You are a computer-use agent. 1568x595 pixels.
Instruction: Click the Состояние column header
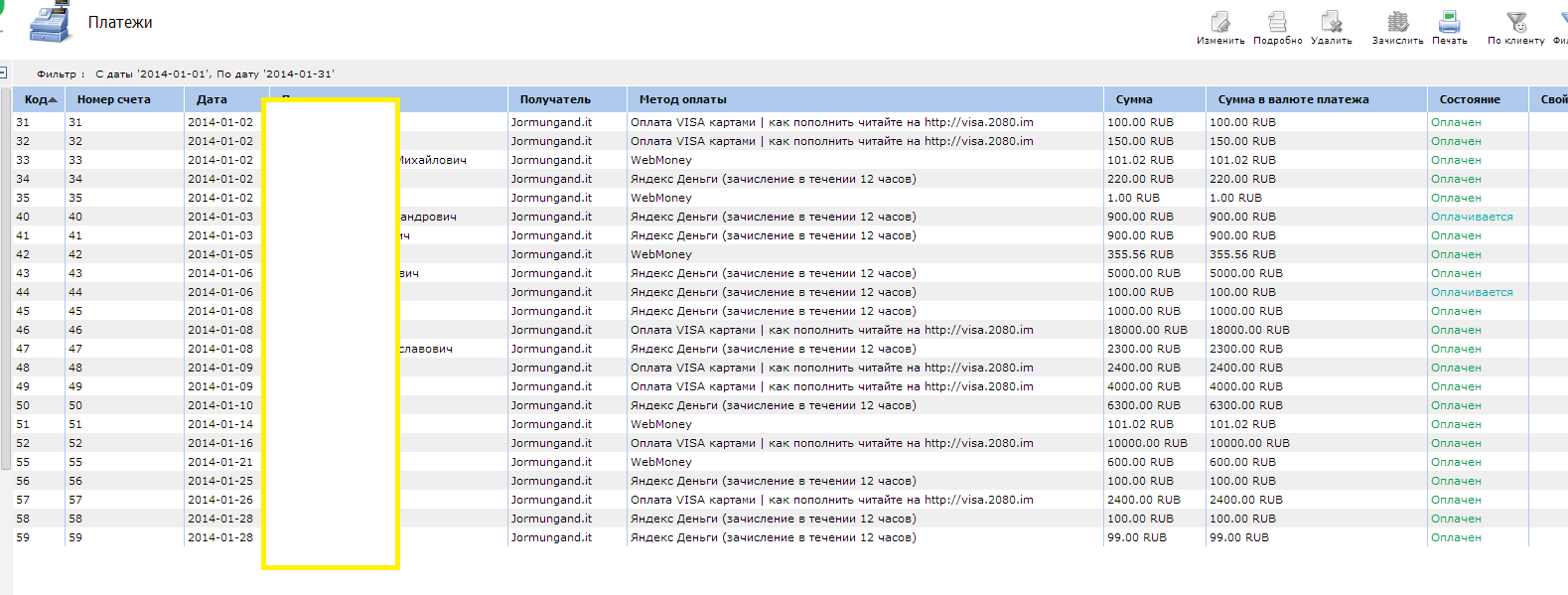click(x=1470, y=99)
